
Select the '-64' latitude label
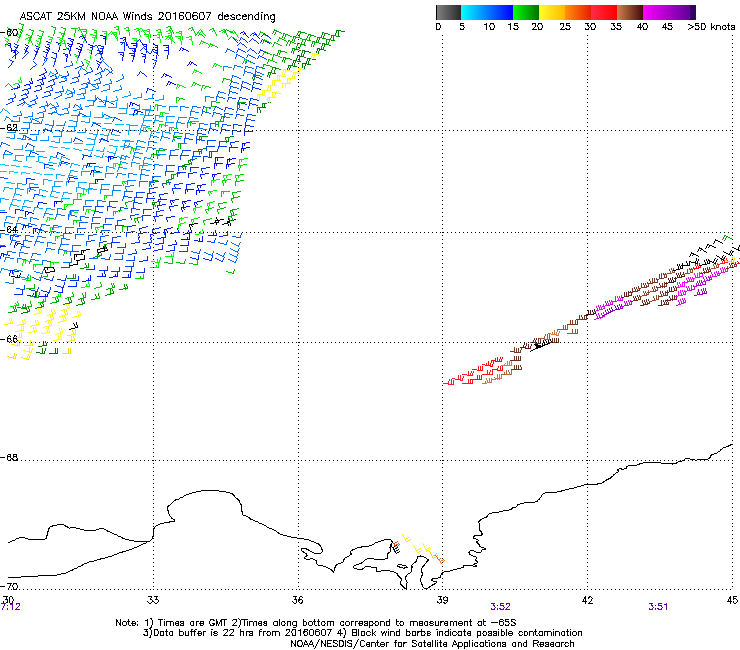tap(9, 230)
